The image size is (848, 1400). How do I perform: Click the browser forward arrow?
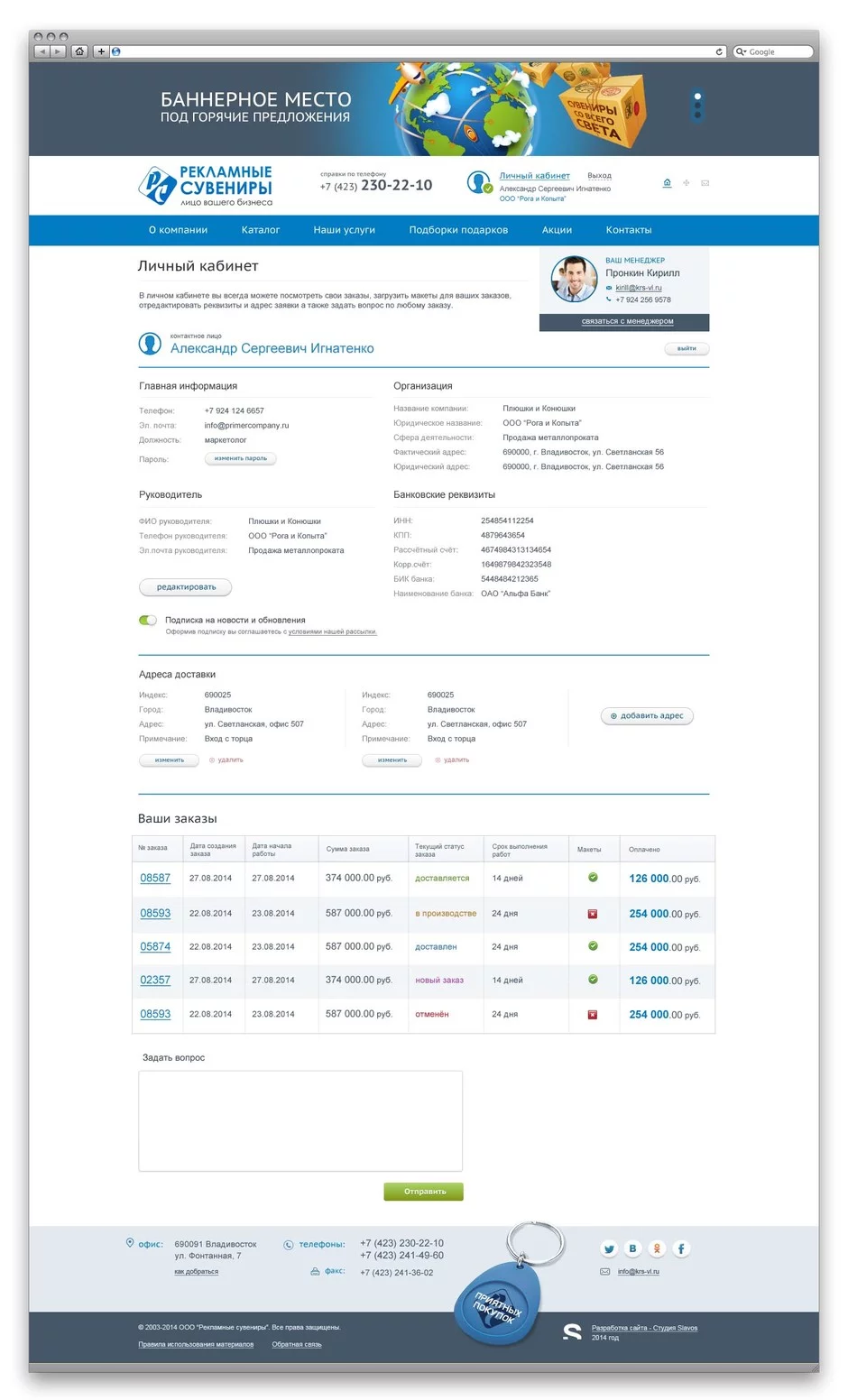(58, 51)
